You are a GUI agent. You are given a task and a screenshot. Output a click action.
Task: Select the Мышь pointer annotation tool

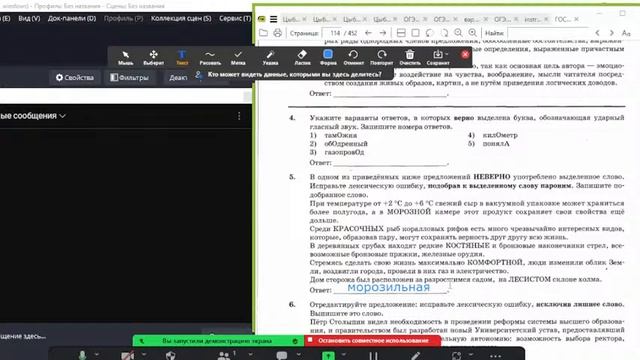tap(125, 57)
